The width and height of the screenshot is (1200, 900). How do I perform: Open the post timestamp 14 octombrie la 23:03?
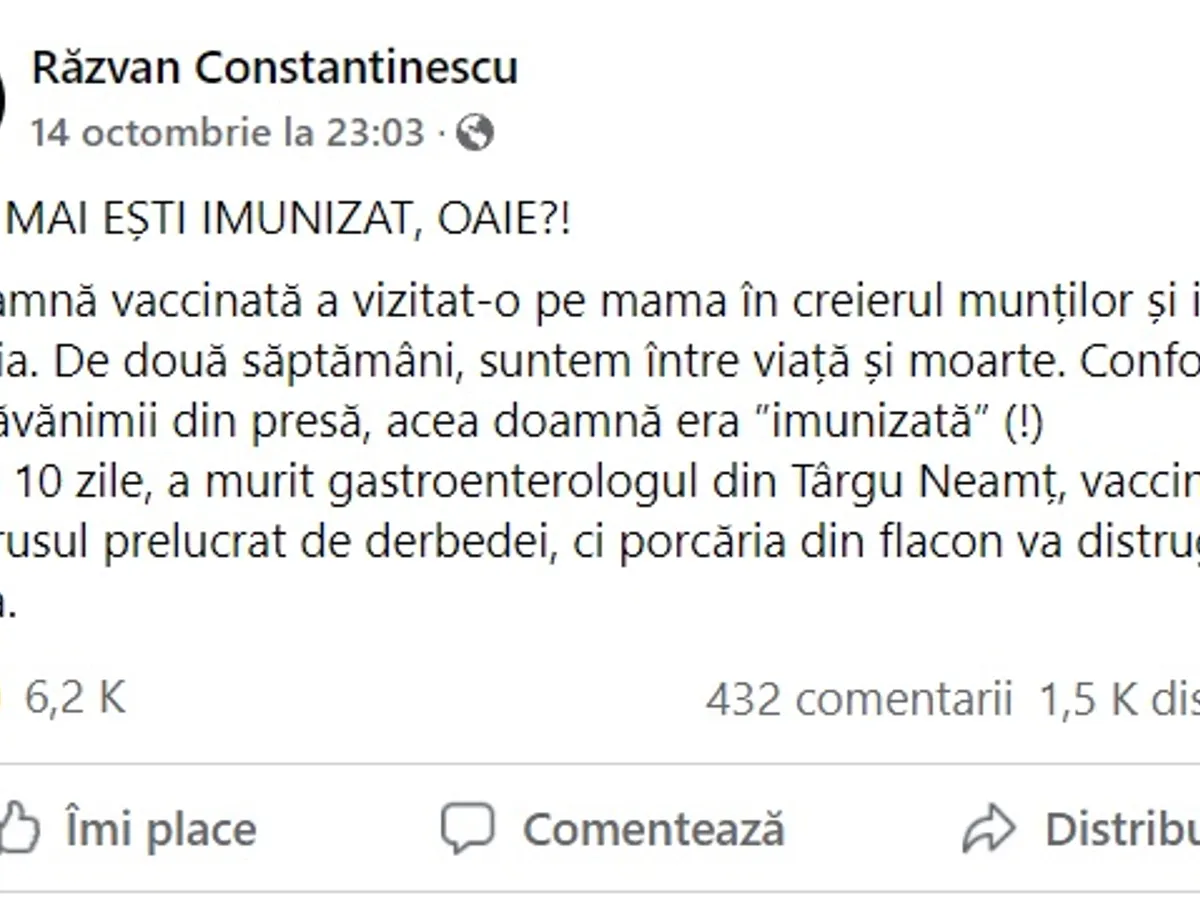pyautogui.click(x=228, y=132)
